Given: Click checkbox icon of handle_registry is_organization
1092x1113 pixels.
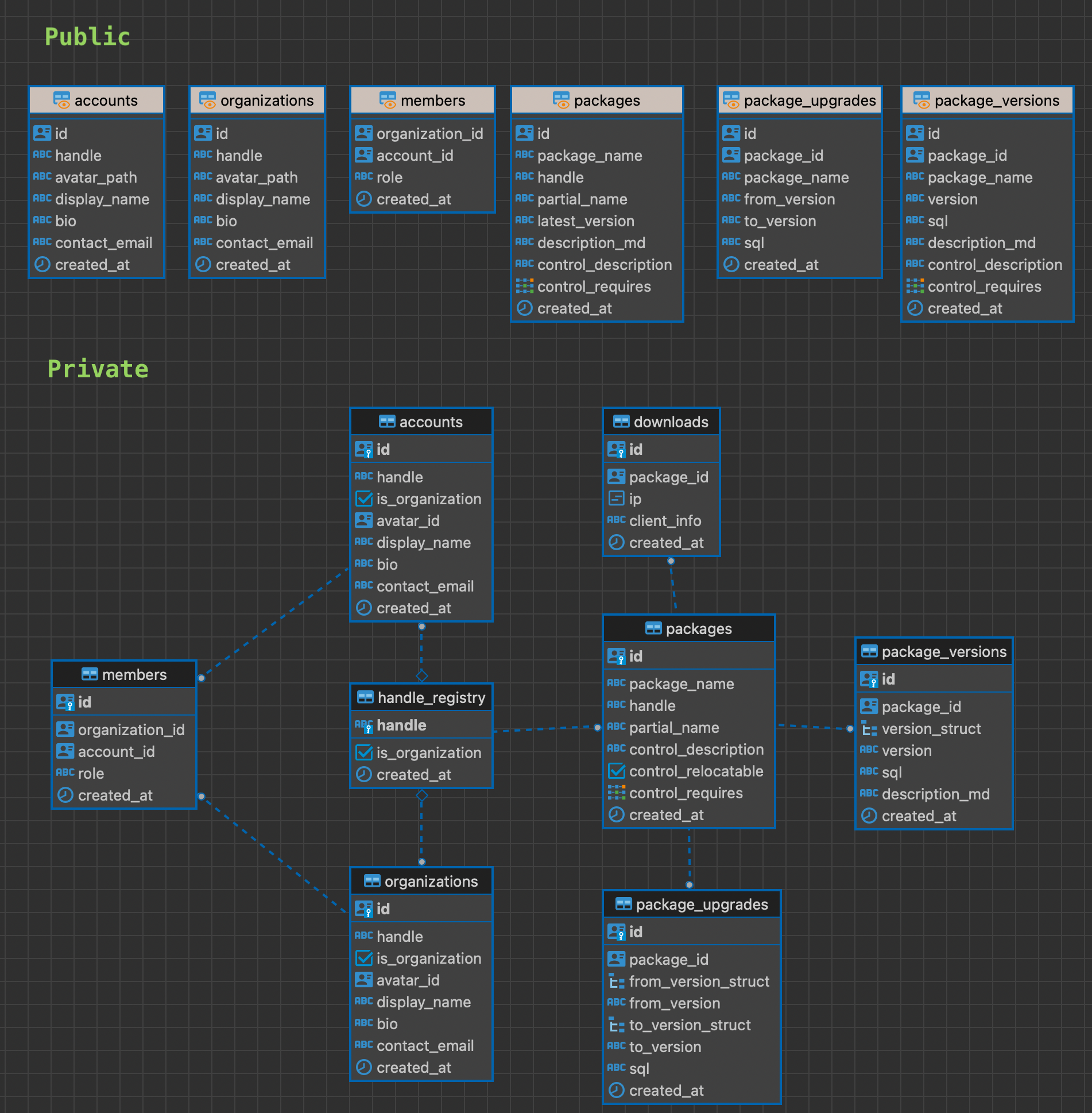Looking at the screenshot, I should [364, 752].
